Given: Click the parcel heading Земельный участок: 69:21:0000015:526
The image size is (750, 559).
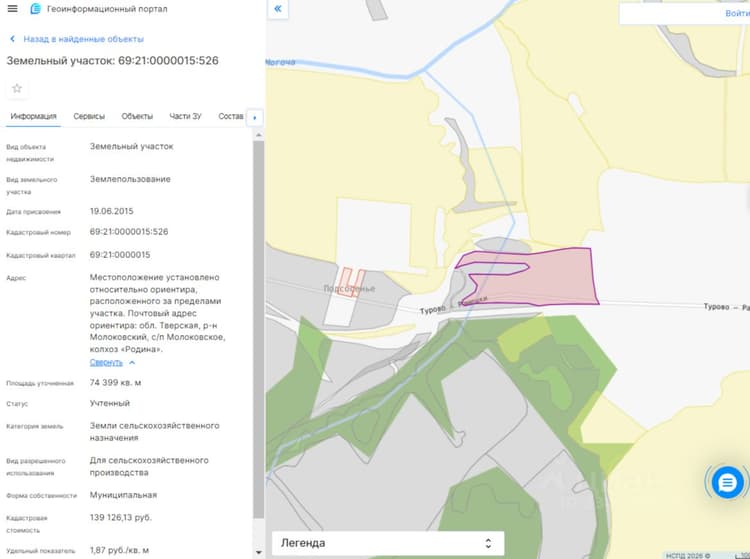Looking at the screenshot, I should tap(112, 61).
